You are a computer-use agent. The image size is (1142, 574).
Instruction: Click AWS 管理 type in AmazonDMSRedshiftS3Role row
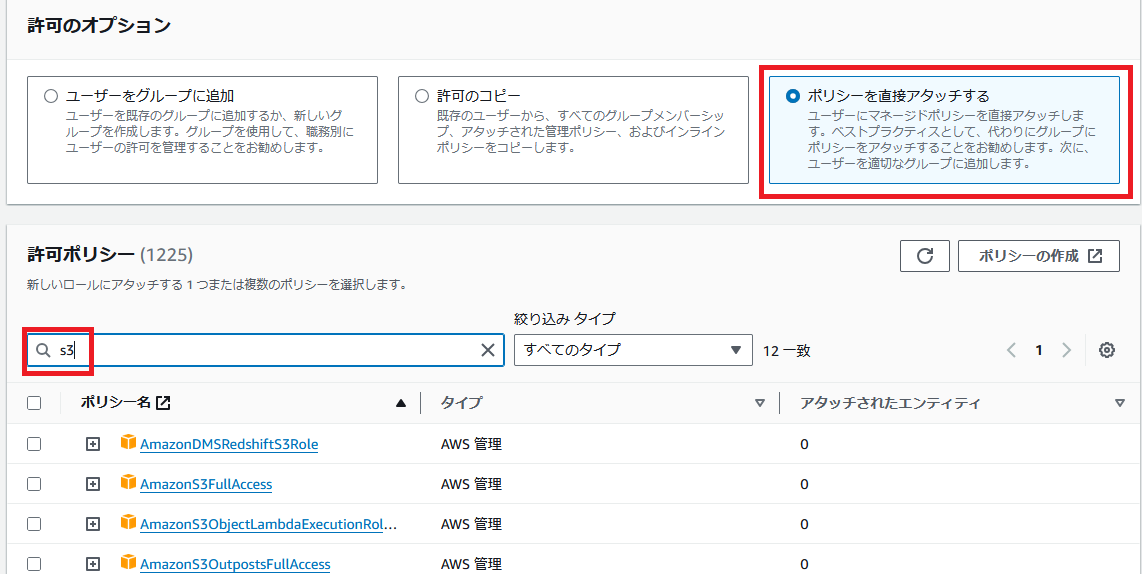[x=471, y=444]
